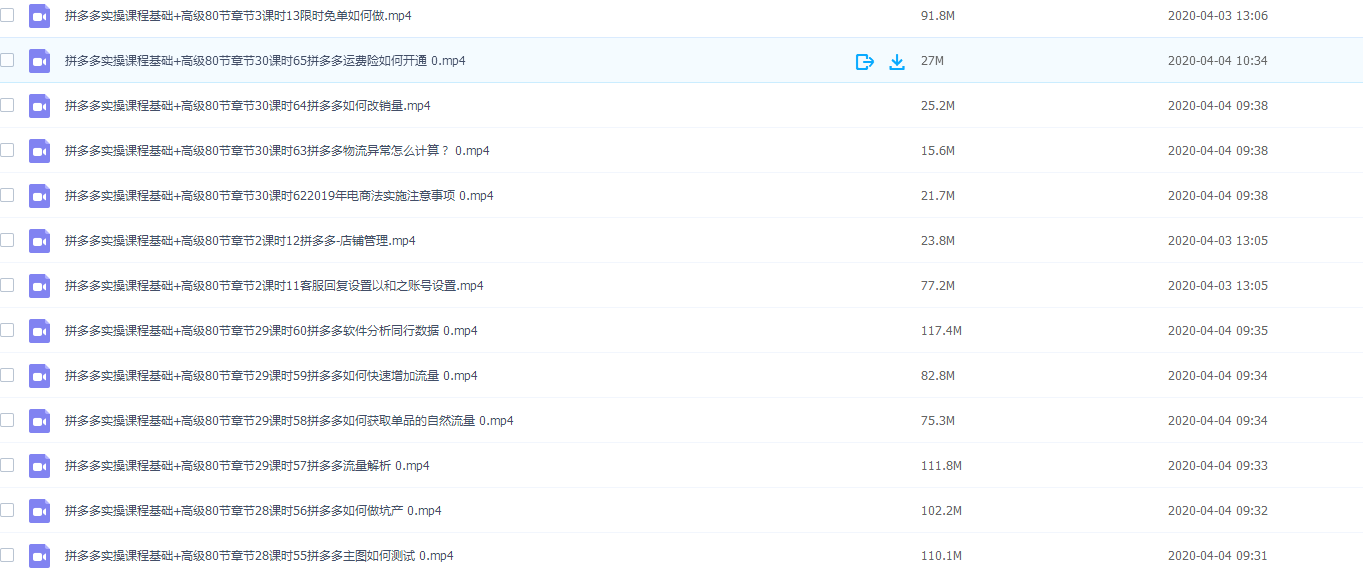
Task: Select the checkbox of 课时55拼多多主图如何测试
Action: [7, 555]
